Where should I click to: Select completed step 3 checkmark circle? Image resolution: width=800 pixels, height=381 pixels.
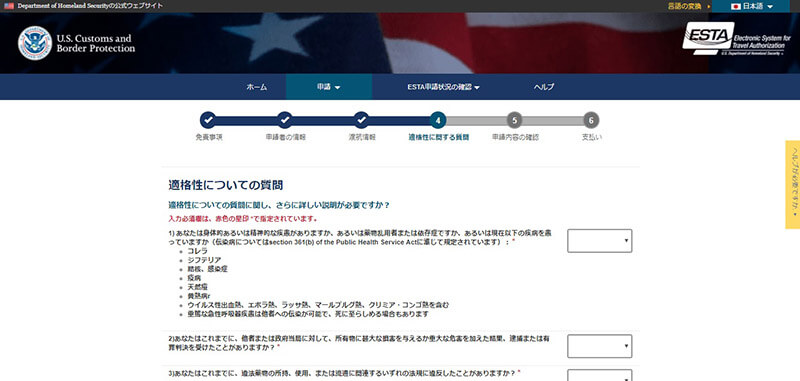(361, 120)
